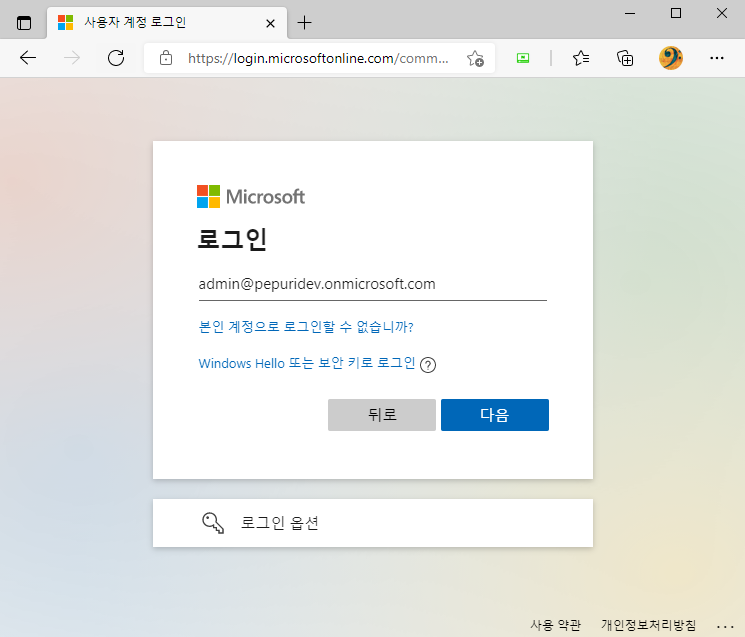
Task: Close the 사용자 계정 로그인 tab
Action: coord(270,23)
